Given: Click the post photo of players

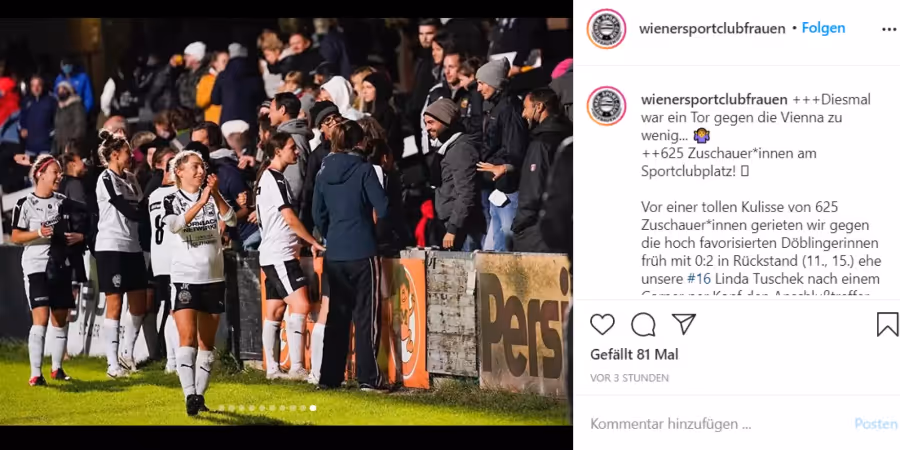Looking at the screenshot, I should pyautogui.click(x=286, y=222).
